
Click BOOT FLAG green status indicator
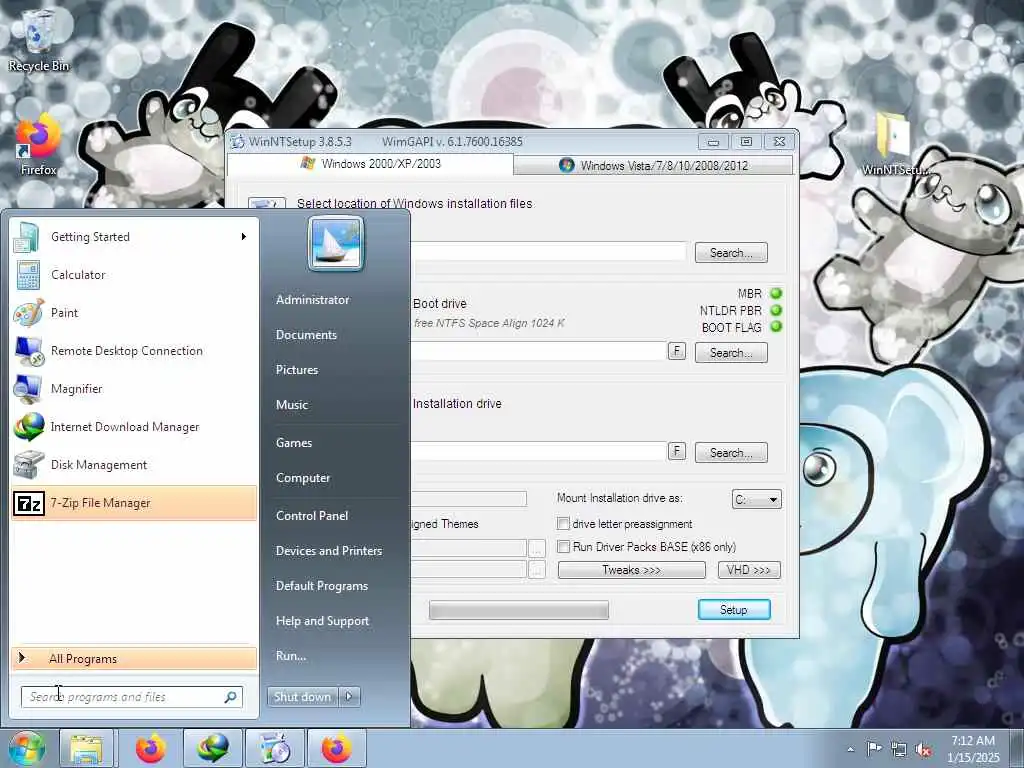[x=776, y=327]
